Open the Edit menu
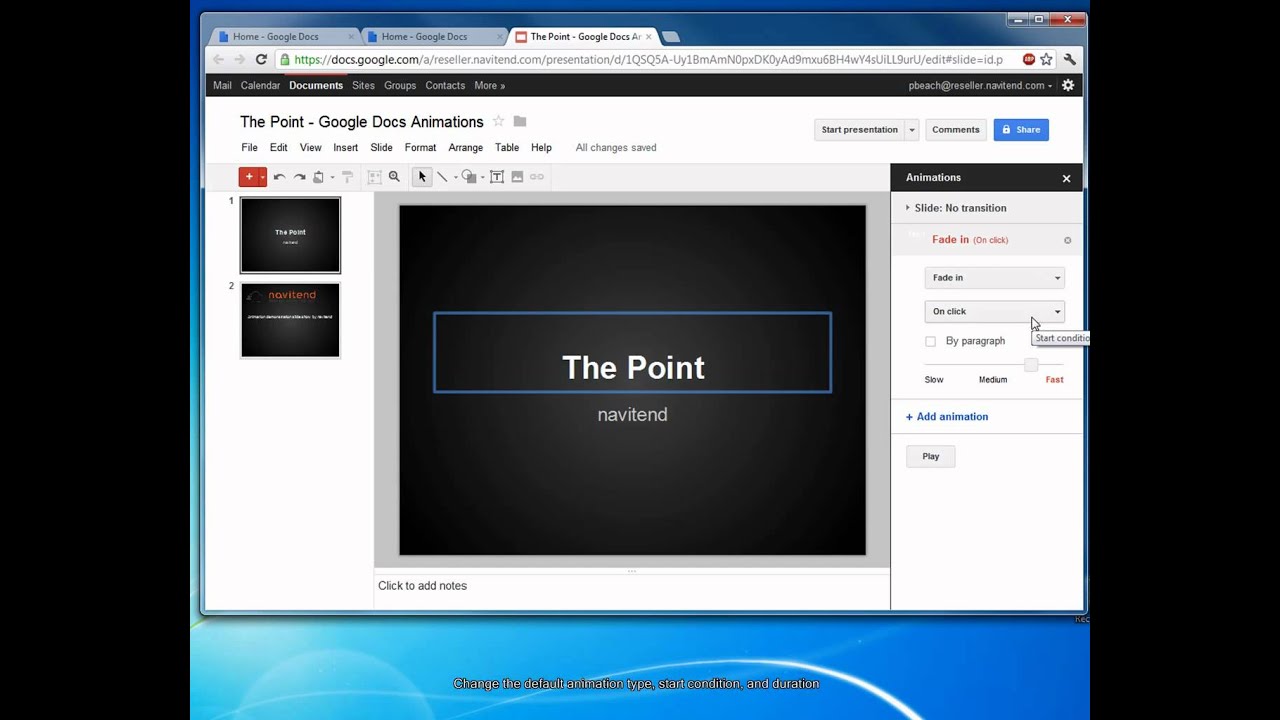 click(278, 147)
